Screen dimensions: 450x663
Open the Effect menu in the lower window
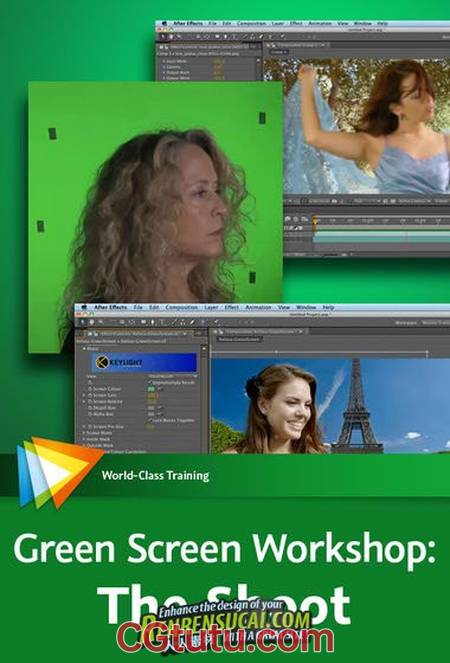pos(232,307)
